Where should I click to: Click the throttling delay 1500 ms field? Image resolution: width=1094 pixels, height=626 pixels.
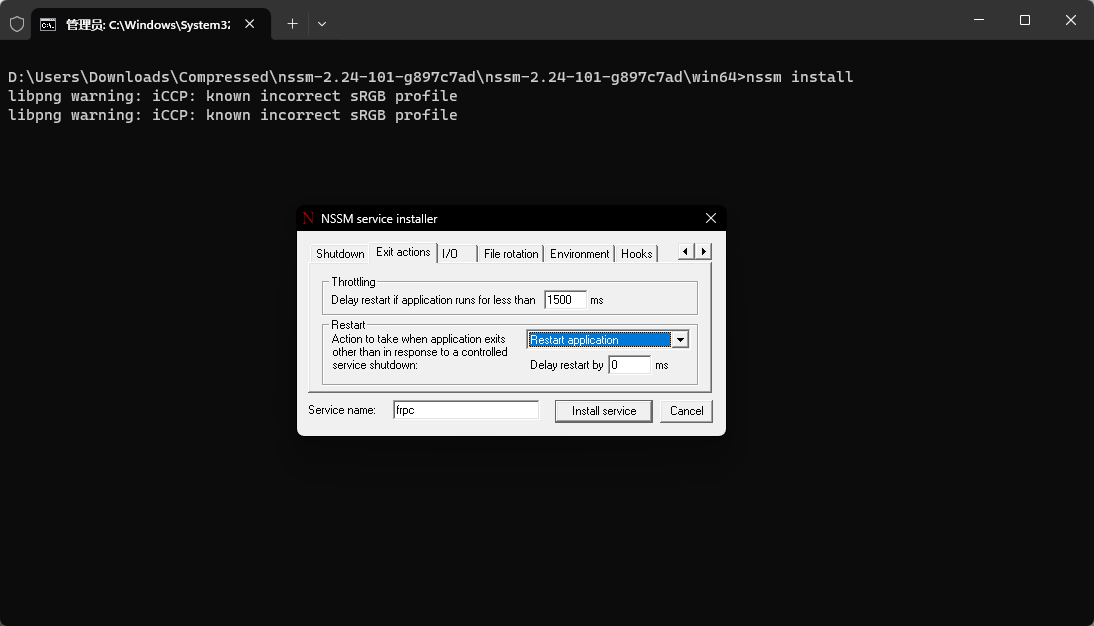pyautogui.click(x=564, y=299)
